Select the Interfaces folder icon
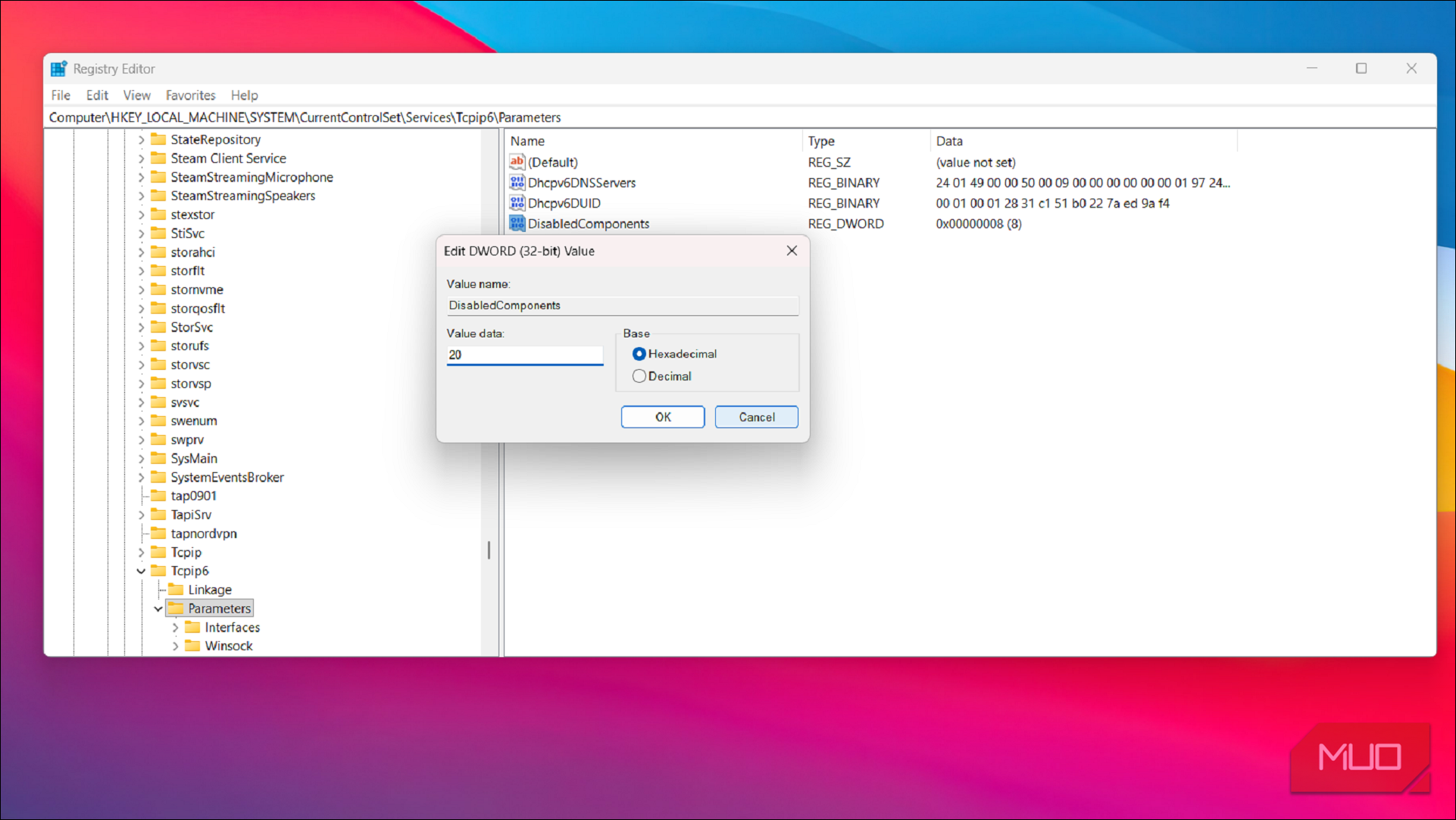The image size is (1456, 820). (x=192, y=627)
